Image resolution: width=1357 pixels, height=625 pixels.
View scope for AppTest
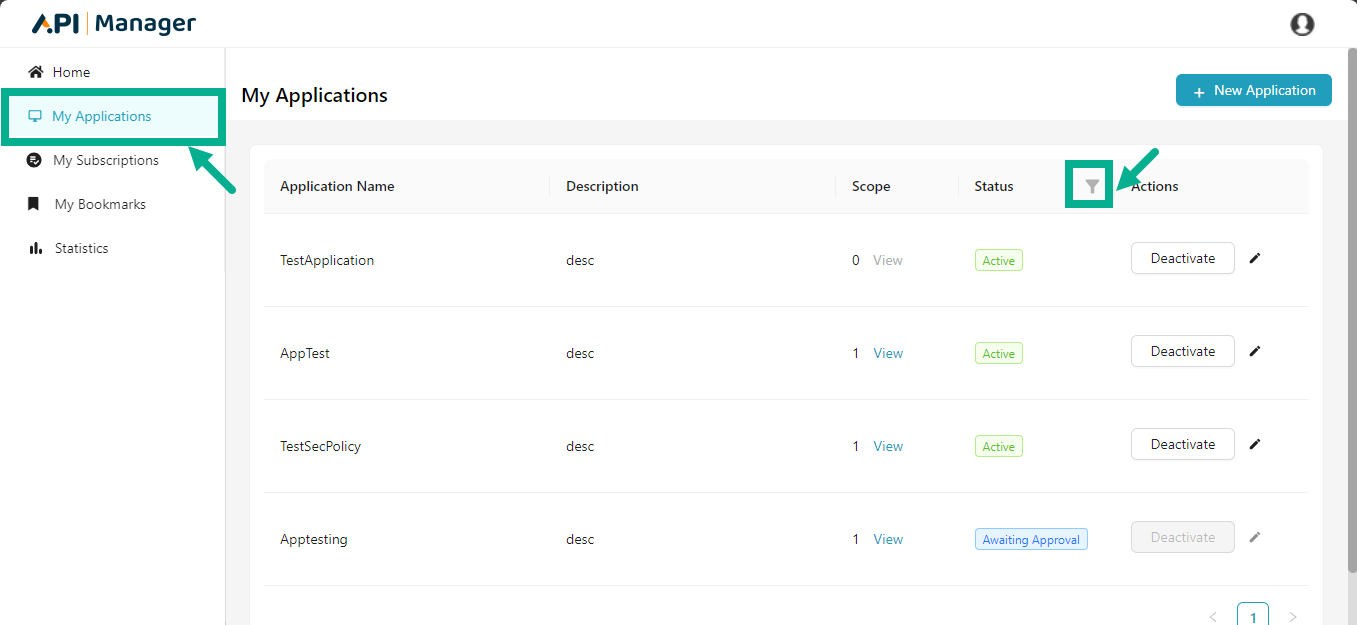tap(888, 353)
